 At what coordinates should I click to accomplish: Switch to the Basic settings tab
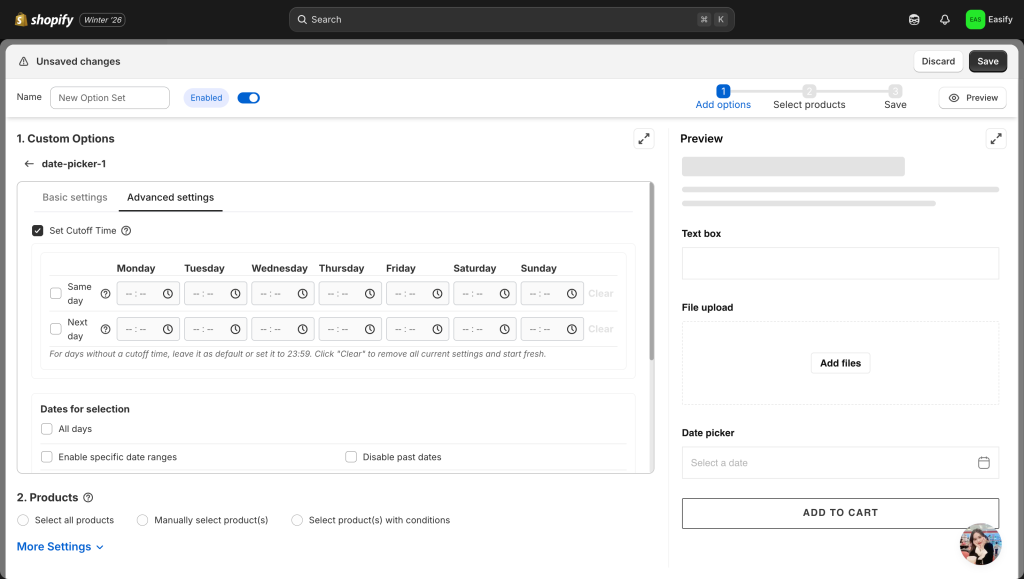tap(75, 198)
